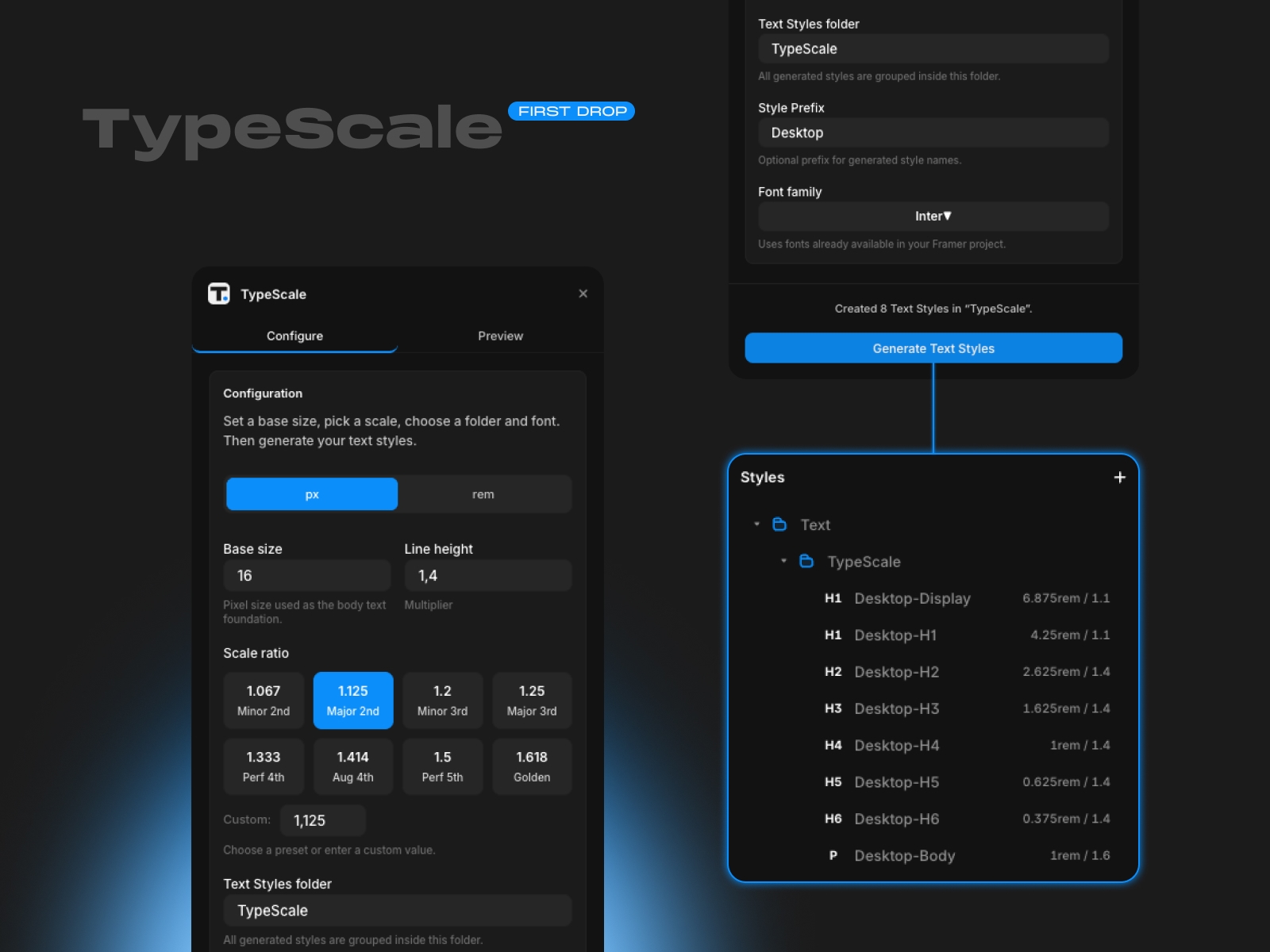Image resolution: width=1270 pixels, height=952 pixels.
Task: Collapse the TypeScale folder in Styles
Action: pos(782,561)
